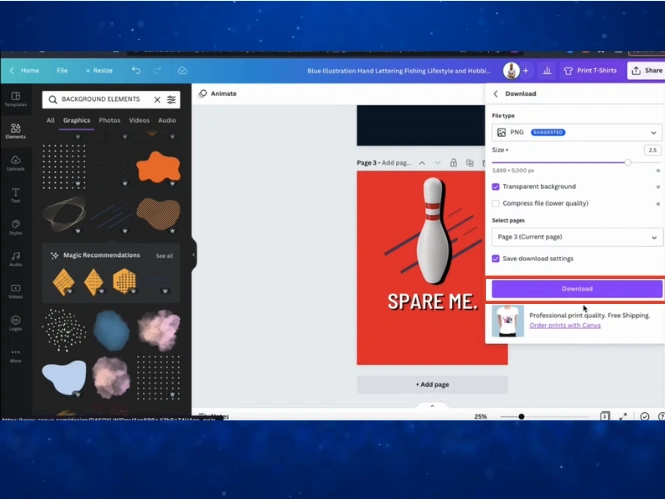Open search filter options icon
The width and height of the screenshot is (665, 499).
pos(172,100)
